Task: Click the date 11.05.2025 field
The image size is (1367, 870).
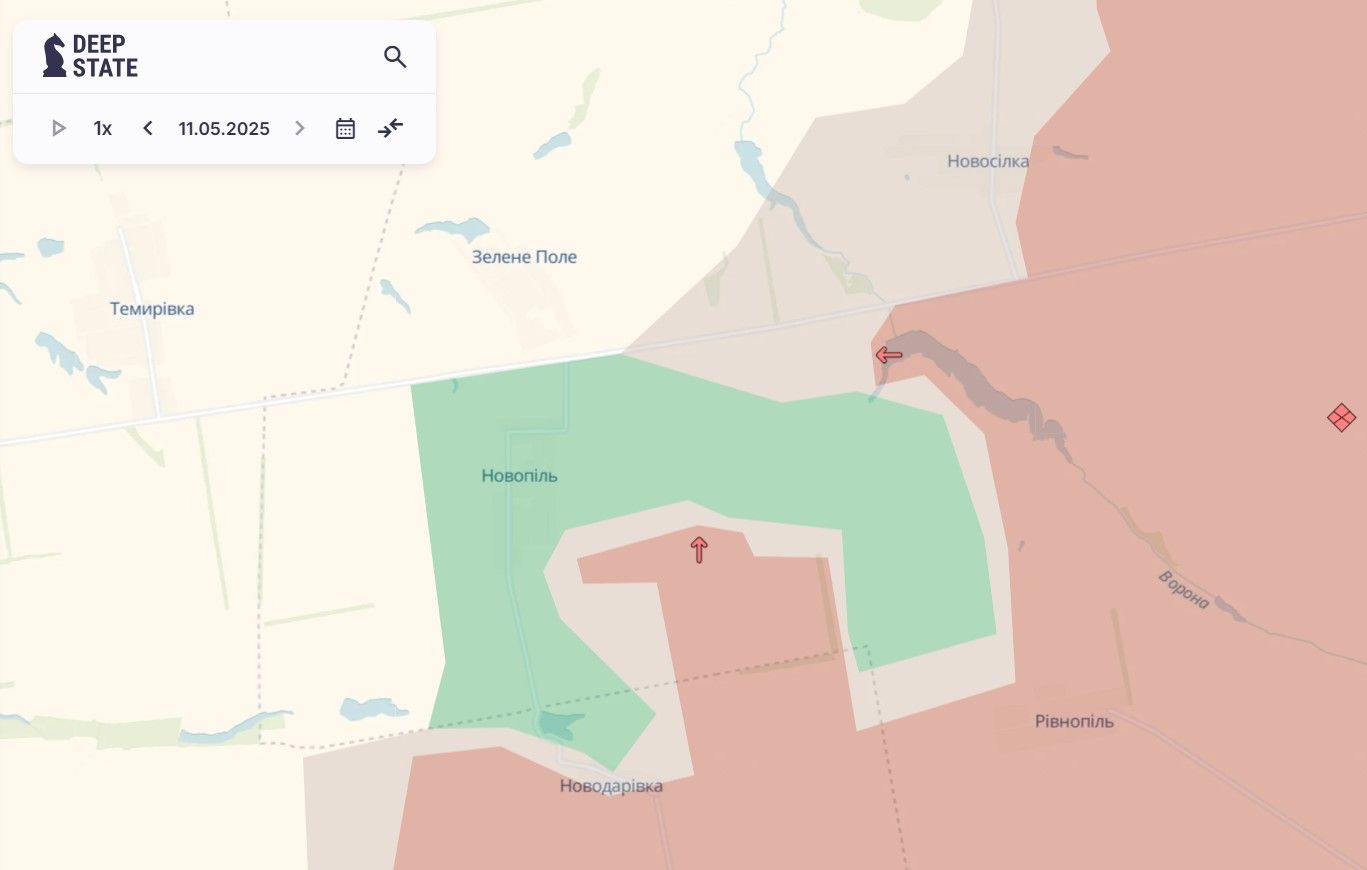Action: (x=224, y=128)
